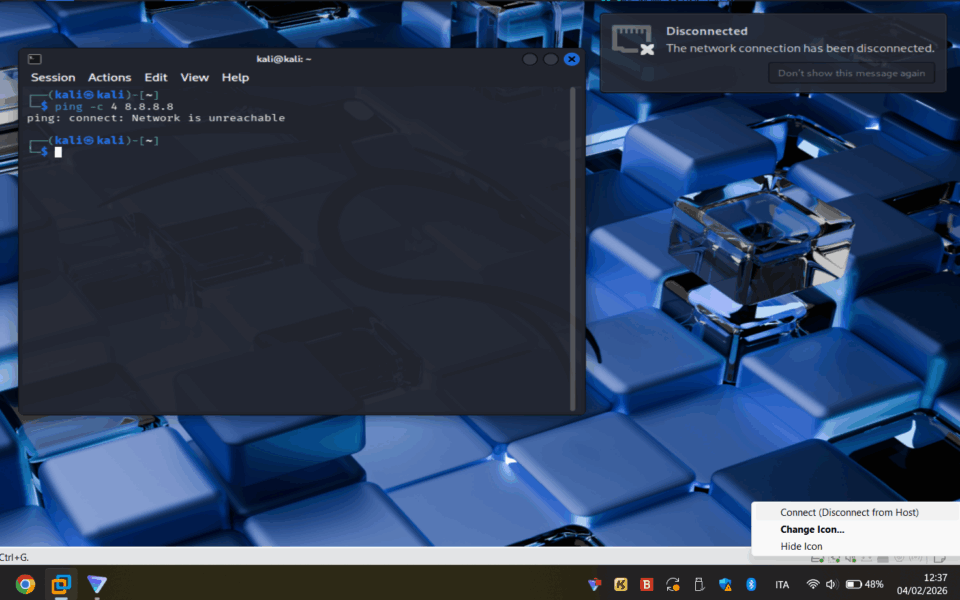Screen dimensions: 960x600
Task: Select Hide Icon from context menu
Action: click(x=801, y=546)
